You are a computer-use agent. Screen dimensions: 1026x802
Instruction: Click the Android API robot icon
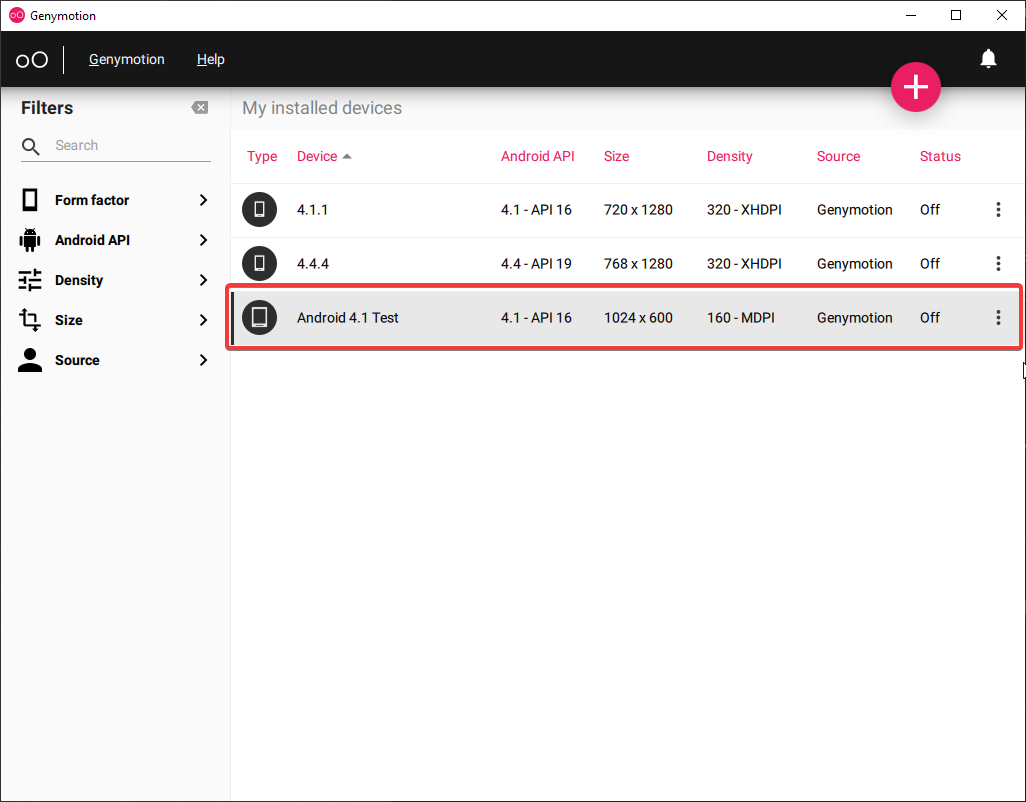point(30,240)
